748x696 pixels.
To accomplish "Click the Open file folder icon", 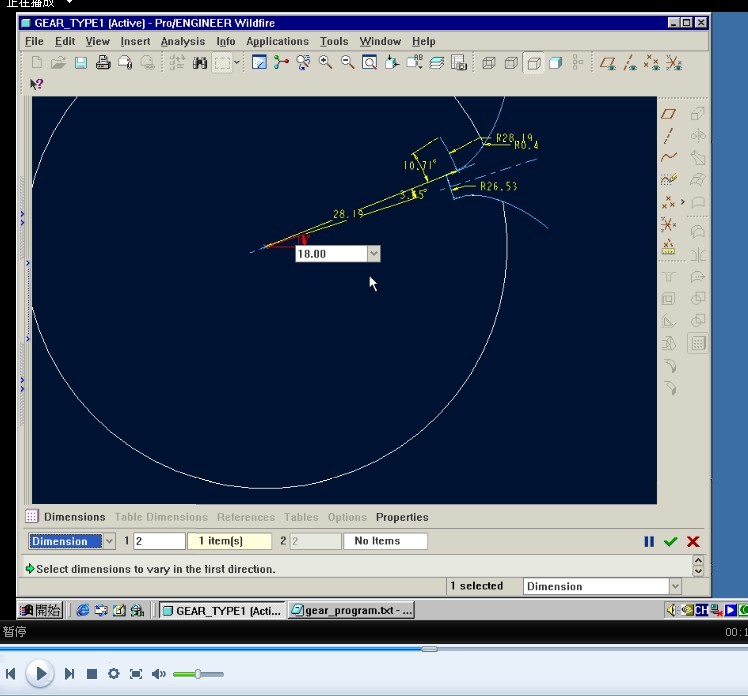I will tap(58, 62).
